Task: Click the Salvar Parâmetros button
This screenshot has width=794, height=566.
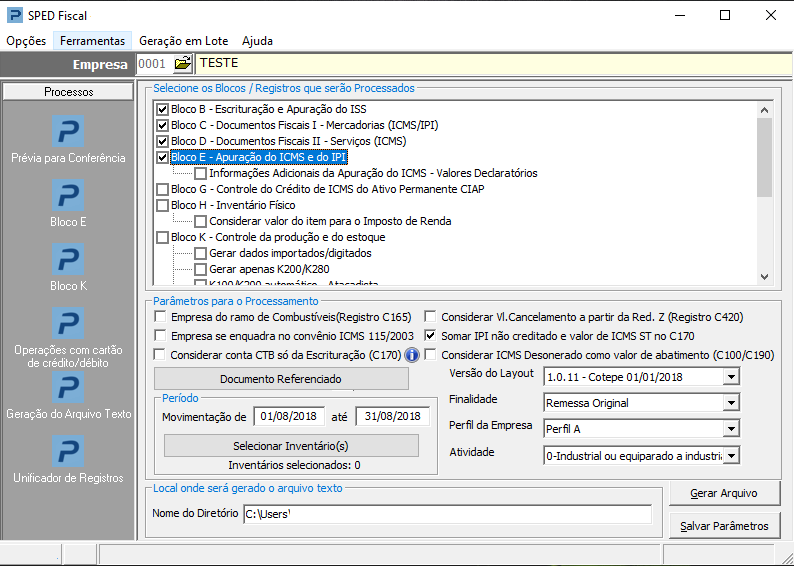Action: click(724, 526)
